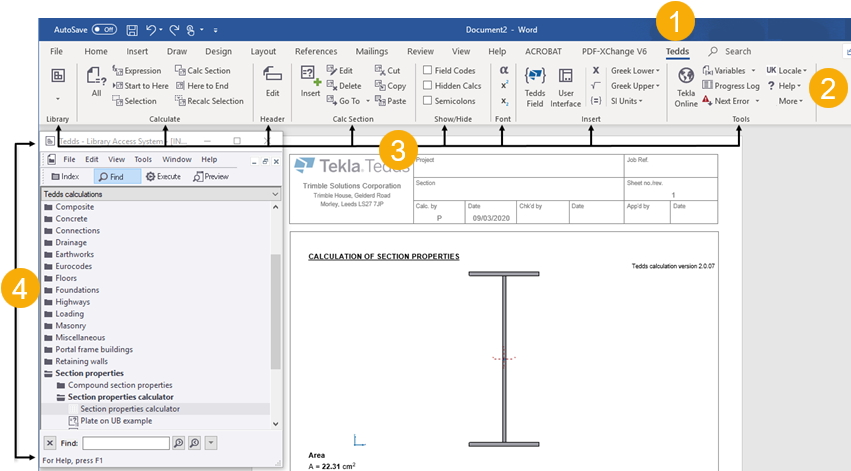Click the Preview button in library toolbar
This screenshot has width=851, height=471.
211,176
